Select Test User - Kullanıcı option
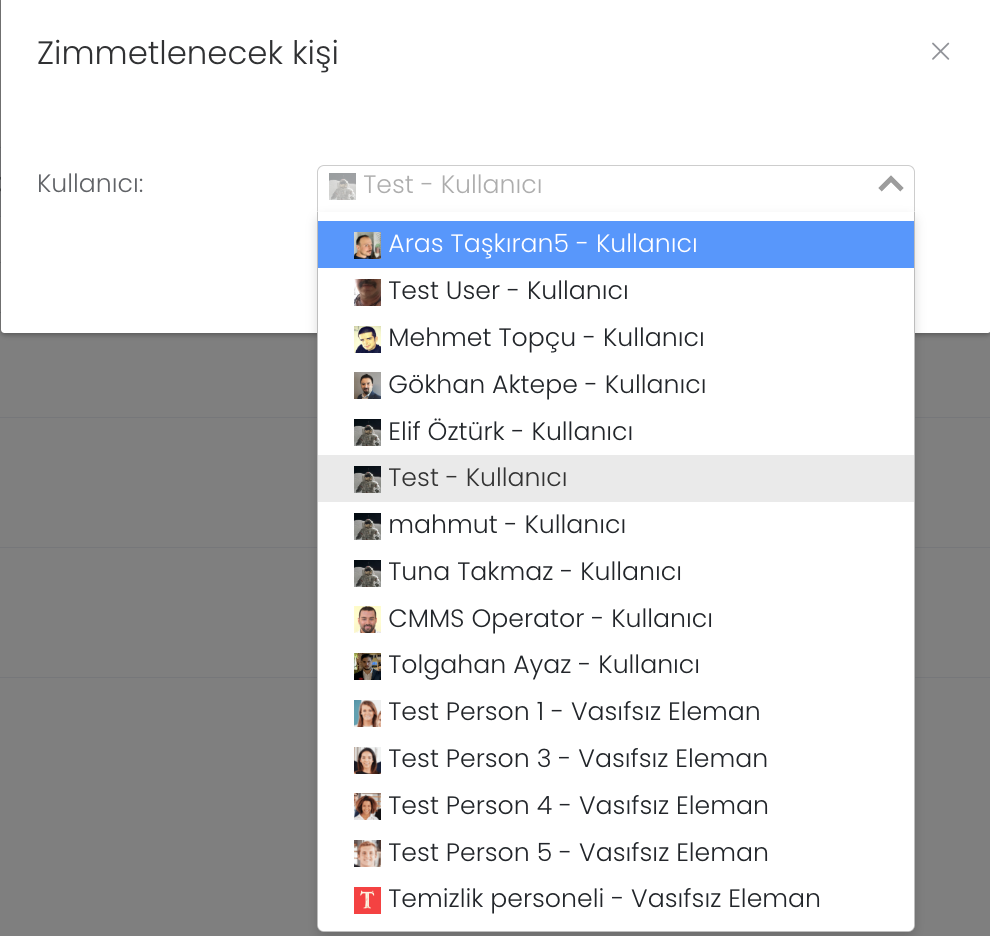 coord(508,291)
